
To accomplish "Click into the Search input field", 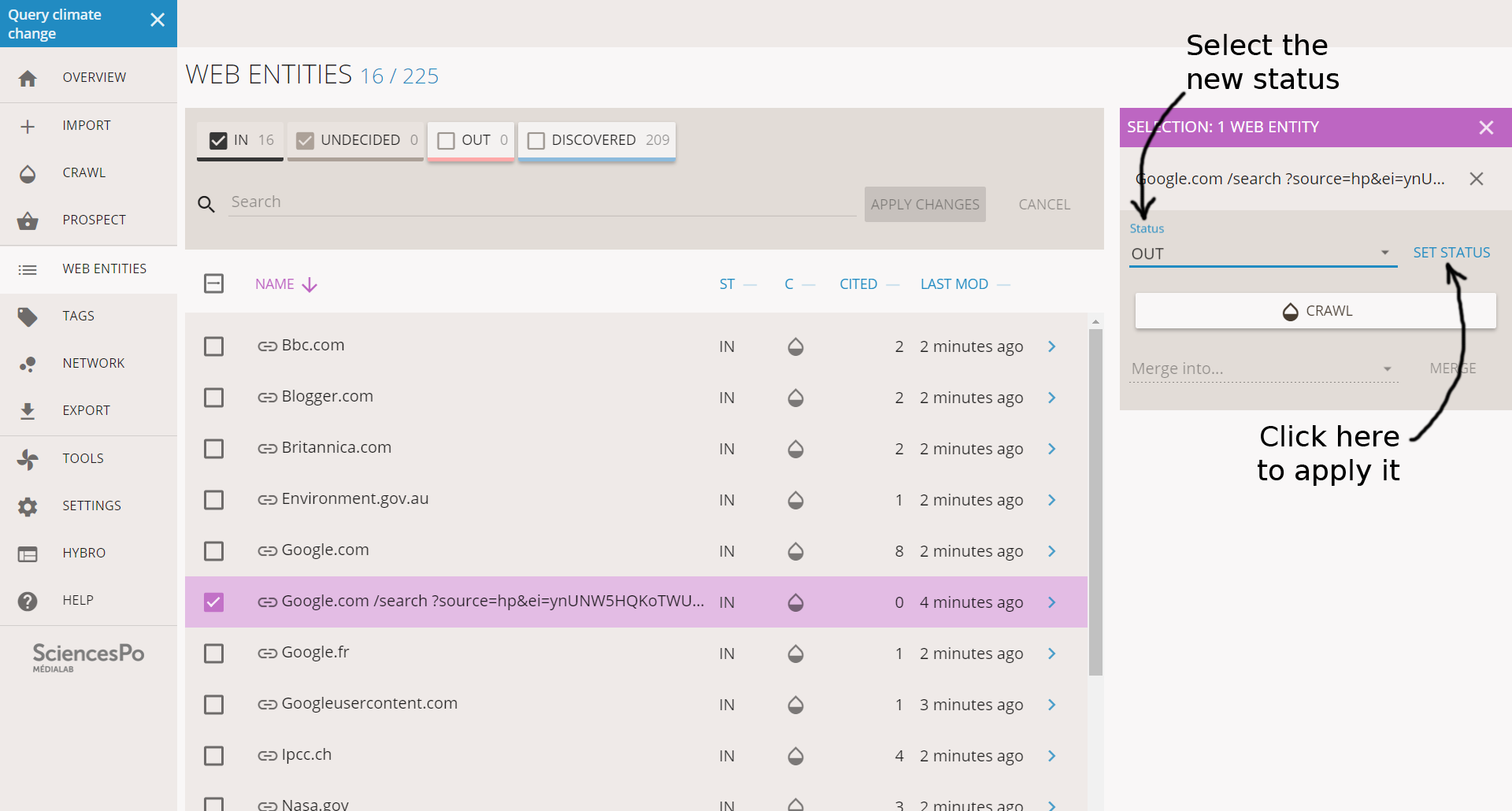I will (543, 202).
